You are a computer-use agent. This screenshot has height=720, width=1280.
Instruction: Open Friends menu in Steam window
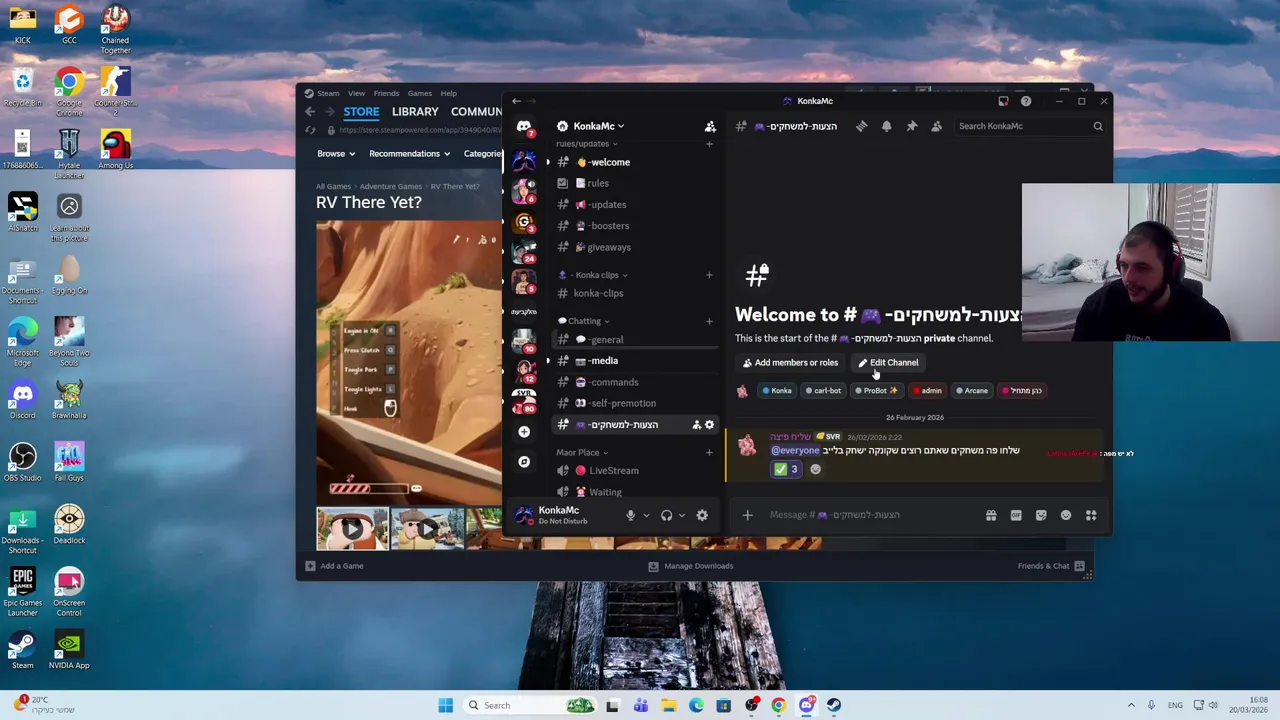(x=386, y=93)
